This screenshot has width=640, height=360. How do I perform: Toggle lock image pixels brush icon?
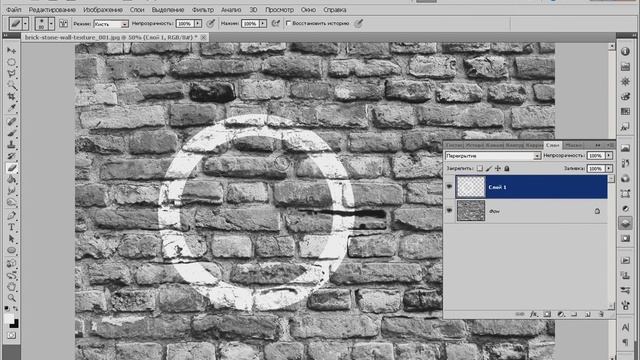[x=489, y=168]
